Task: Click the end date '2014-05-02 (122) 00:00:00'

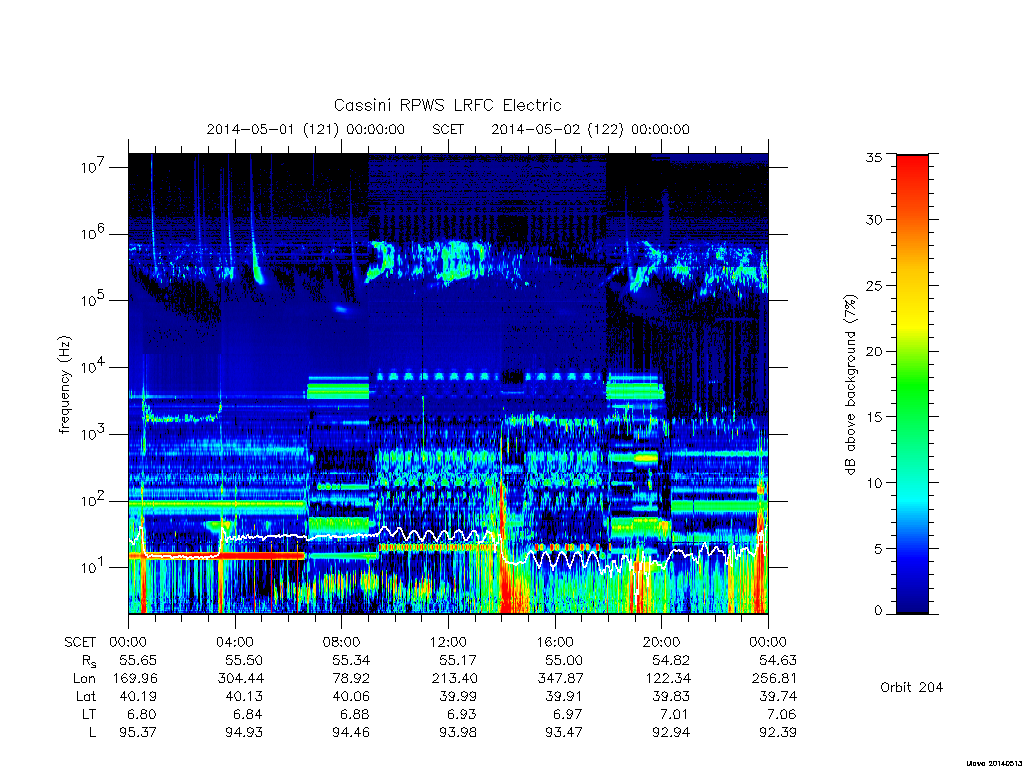Action: click(590, 129)
